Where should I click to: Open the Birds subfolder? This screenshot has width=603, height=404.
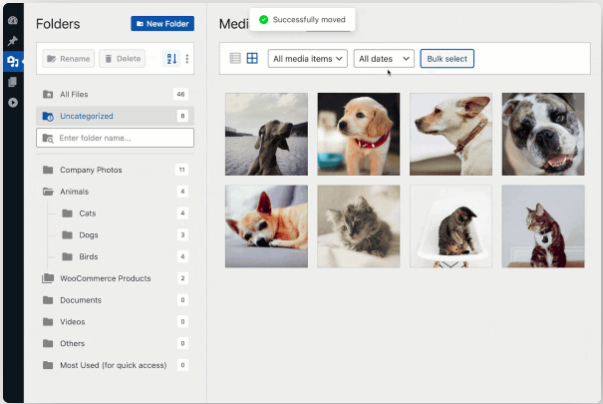123,256
